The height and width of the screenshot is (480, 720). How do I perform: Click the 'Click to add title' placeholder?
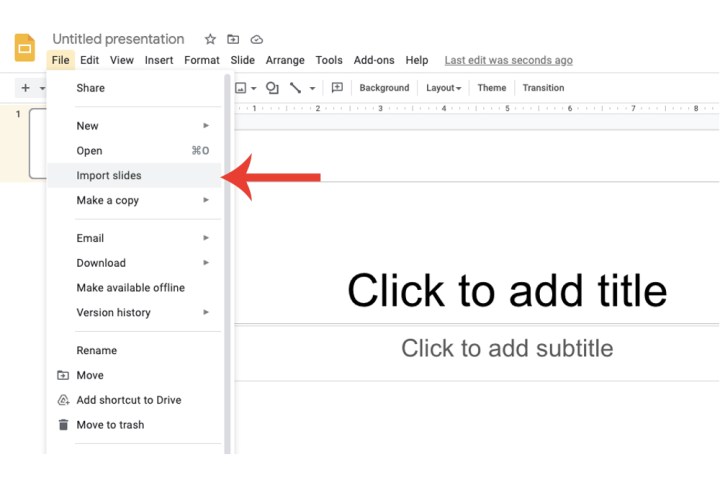click(x=506, y=291)
